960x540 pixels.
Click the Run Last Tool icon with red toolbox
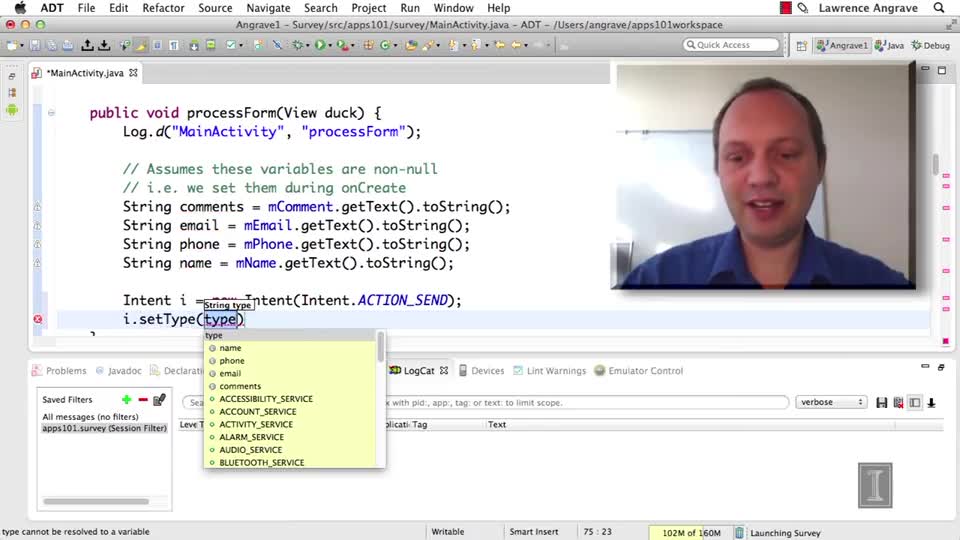click(x=342, y=45)
